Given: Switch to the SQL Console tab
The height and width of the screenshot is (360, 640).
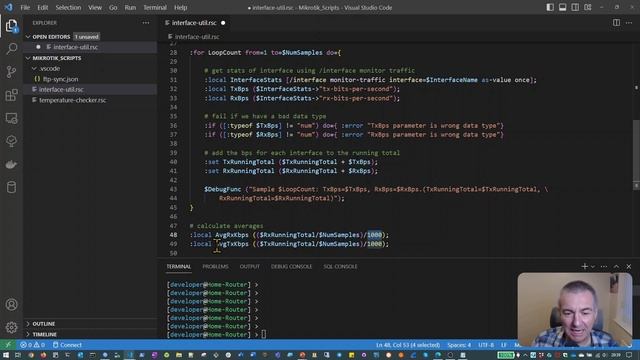Looking at the screenshot, I should 340,267.
